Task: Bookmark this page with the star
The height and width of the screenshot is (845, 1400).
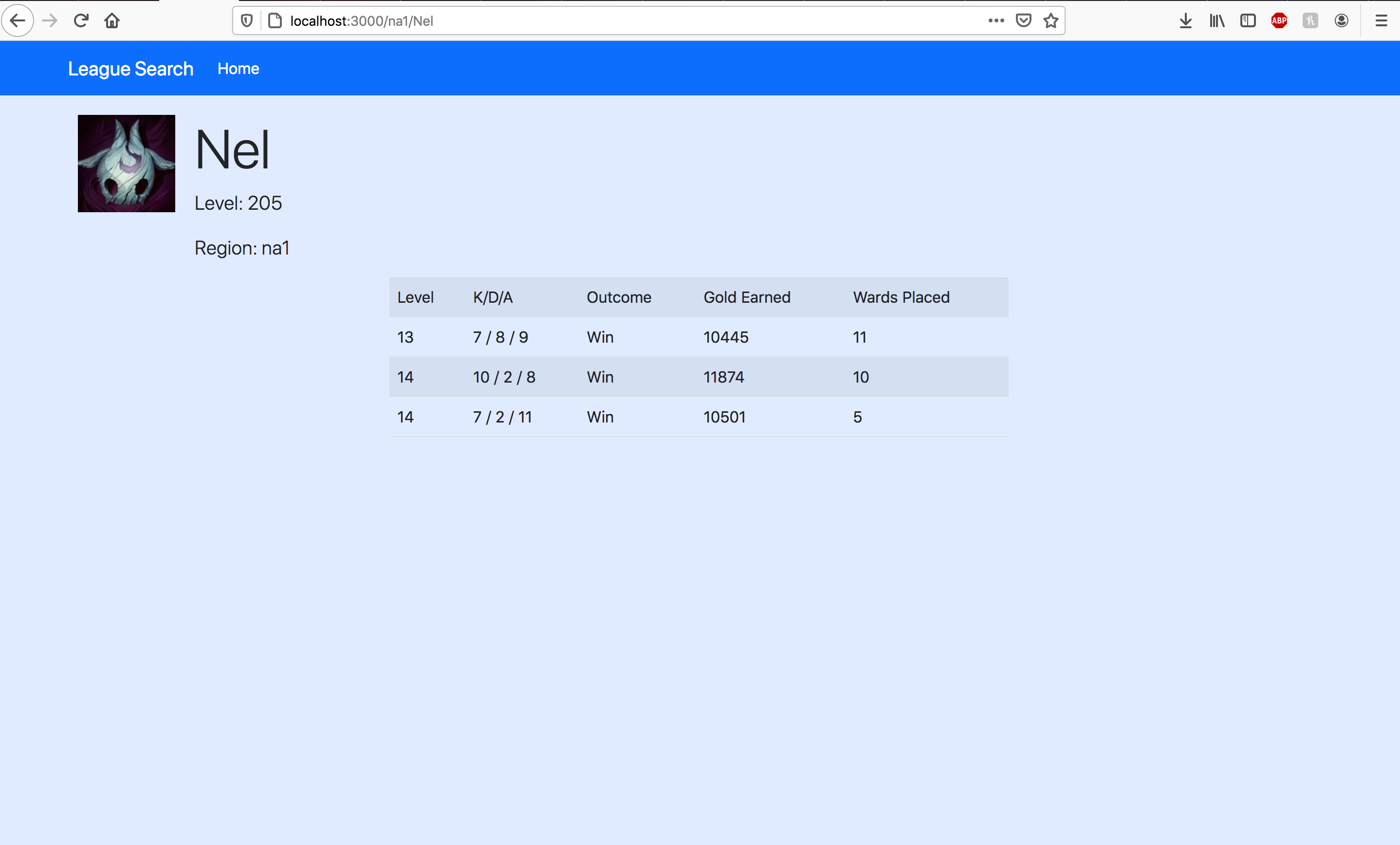Action: point(1050,20)
